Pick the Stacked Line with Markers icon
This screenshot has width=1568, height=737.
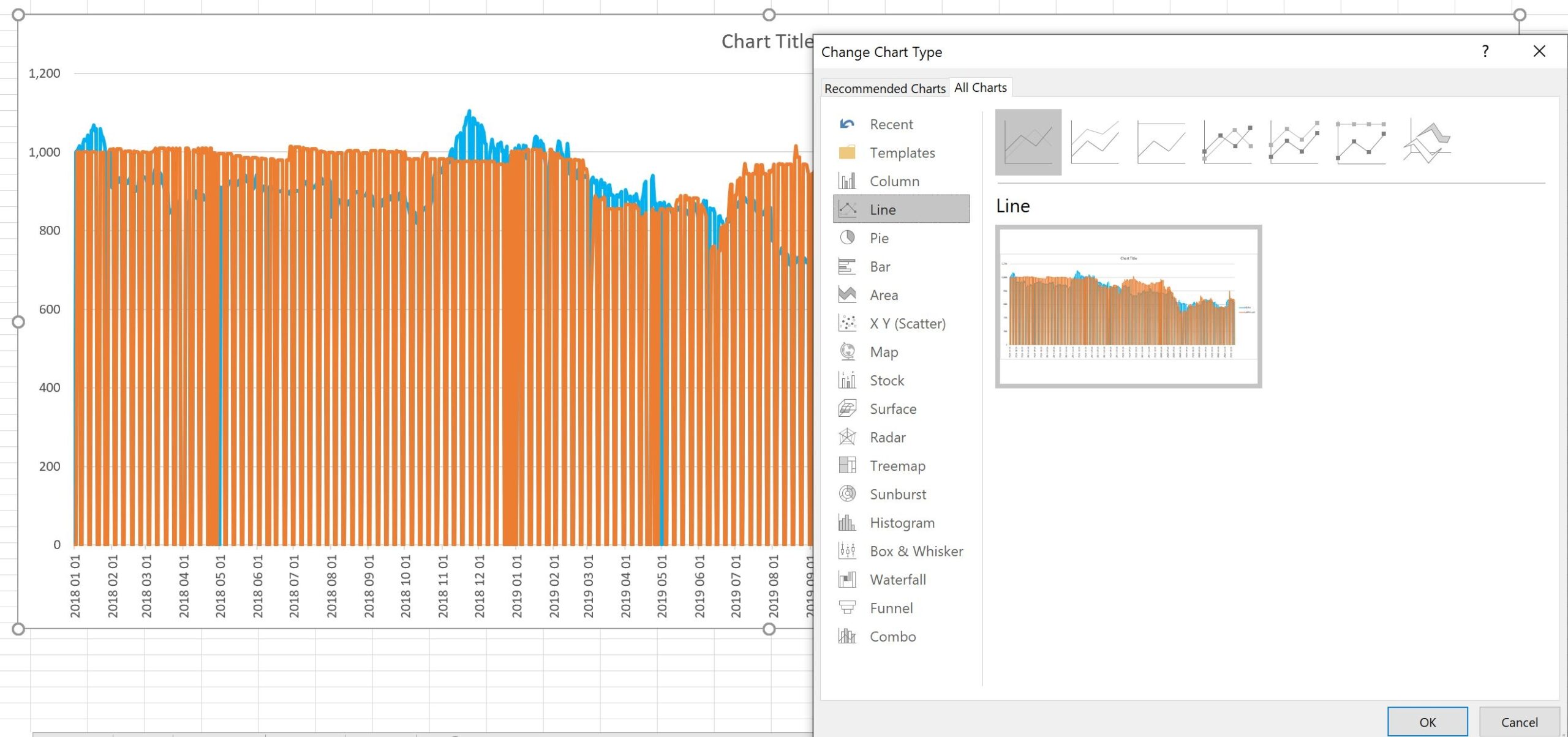coord(1294,142)
